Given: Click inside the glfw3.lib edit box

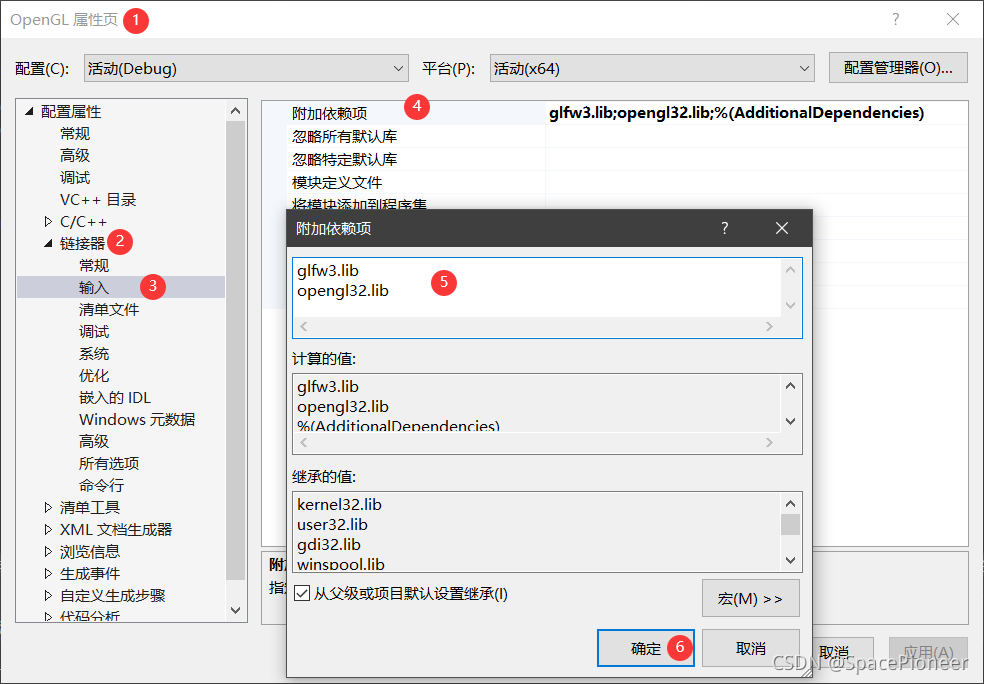Looking at the screenshot, I should pos(537,287).
